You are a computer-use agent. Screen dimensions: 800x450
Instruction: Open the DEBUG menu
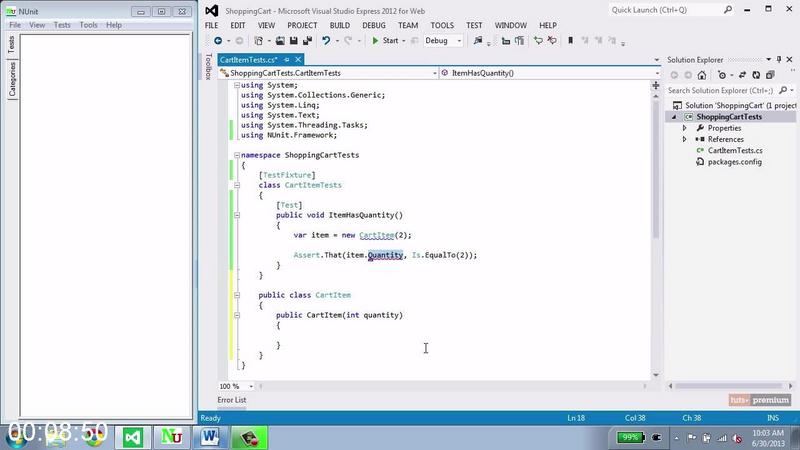pos(374,25)
